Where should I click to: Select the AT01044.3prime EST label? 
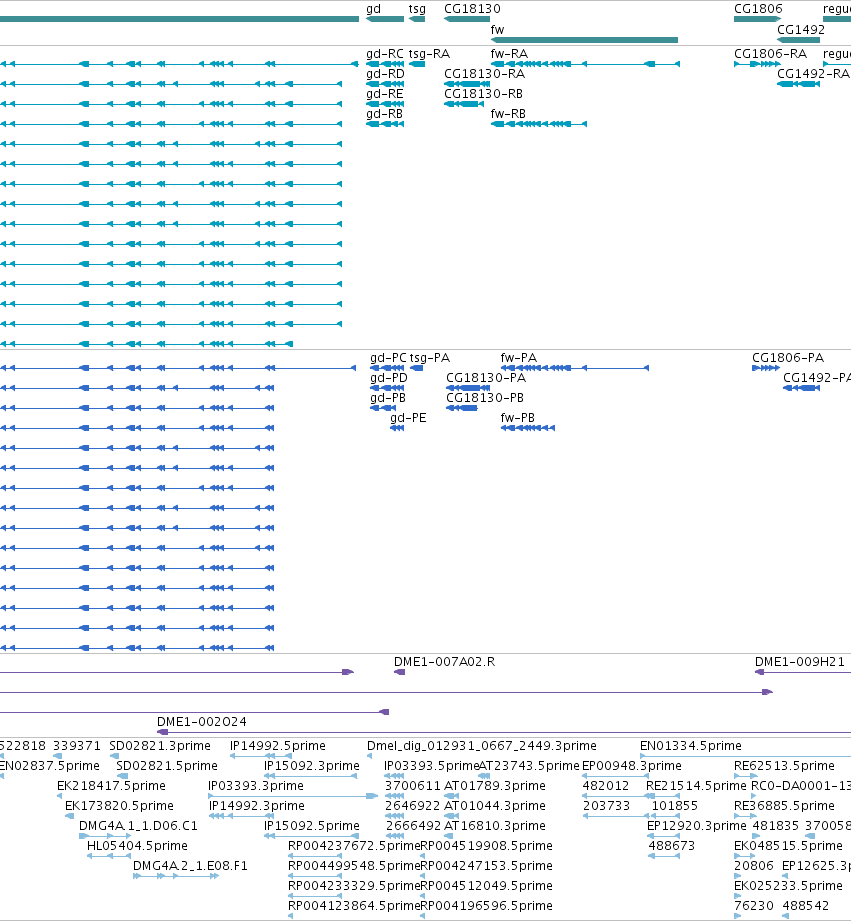pos(495,806)
